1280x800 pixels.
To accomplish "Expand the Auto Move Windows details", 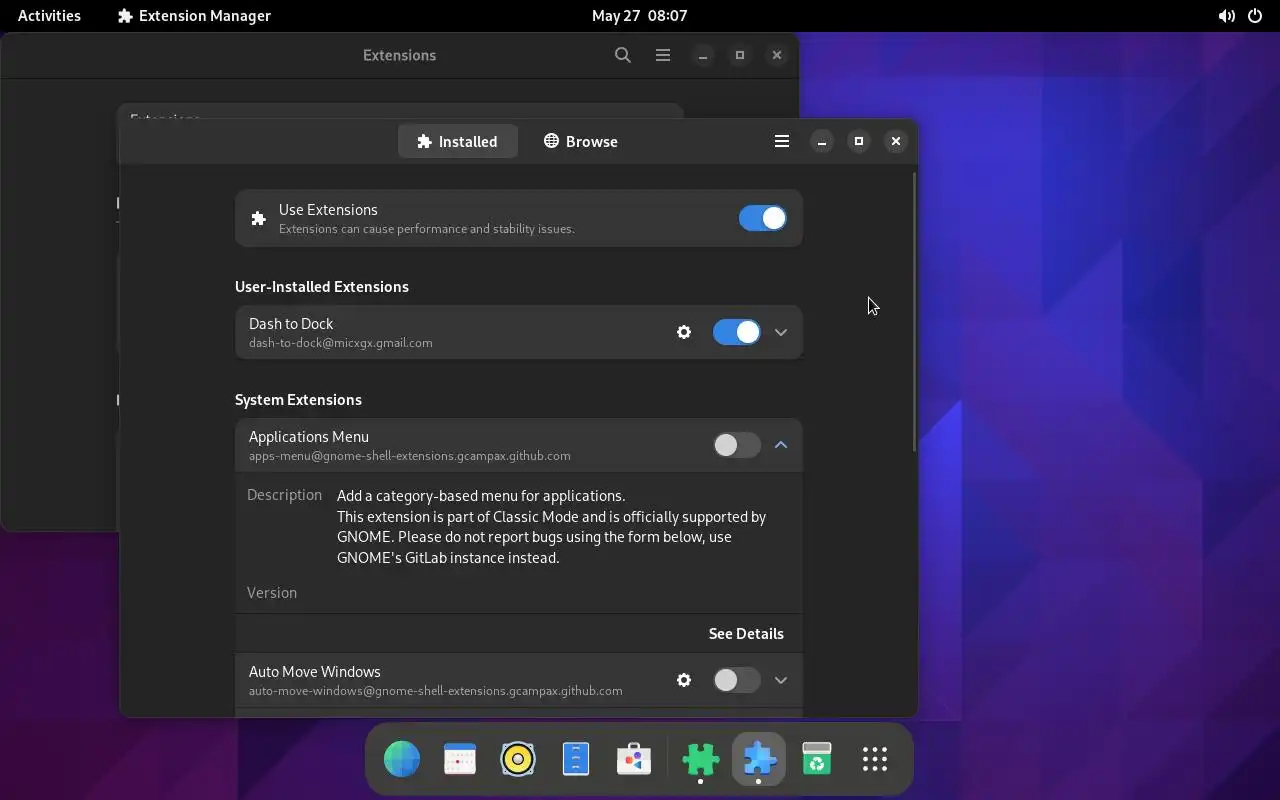I will click(x=781, y=680).
